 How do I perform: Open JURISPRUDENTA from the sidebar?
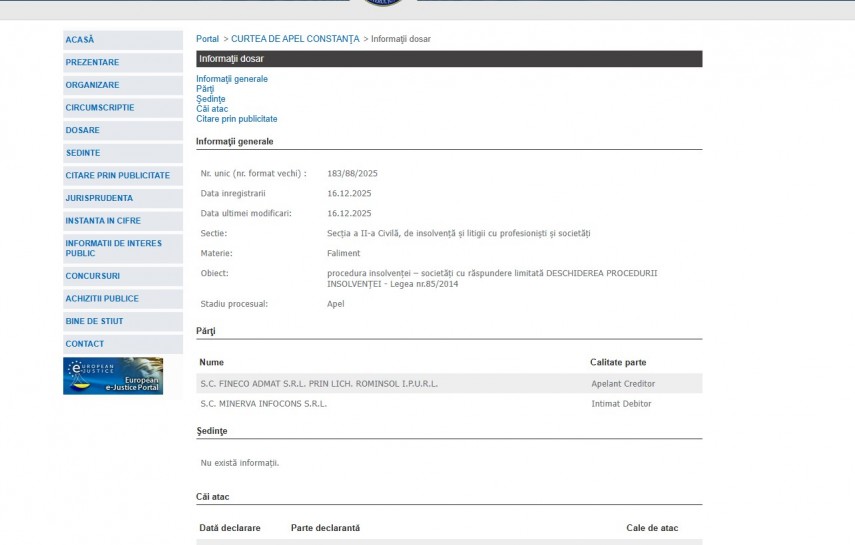[x=99, y=198]
